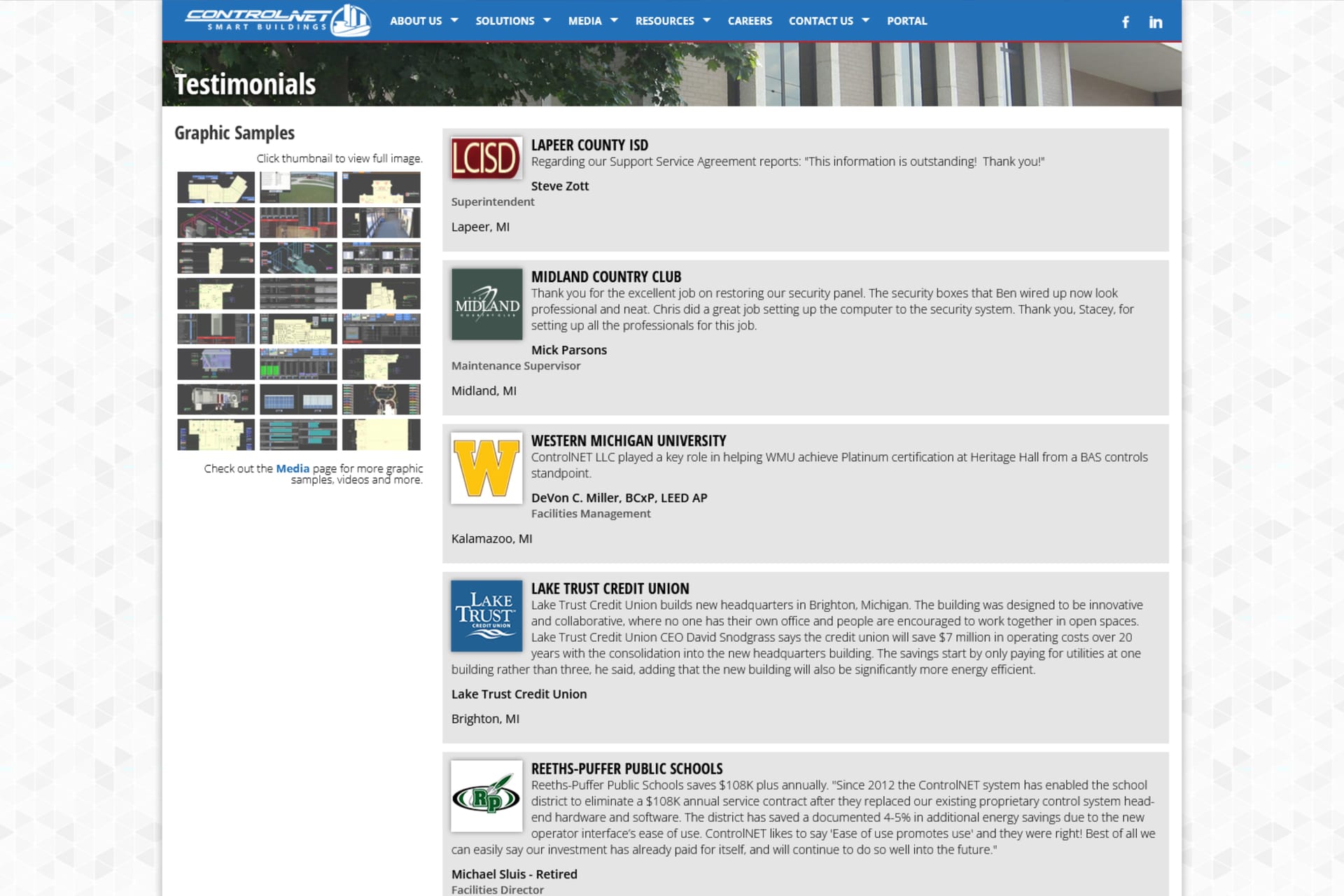This screenshot has height=896, width=1344.
Task: Select the name Michael Sluis - Retired
Action: 514,874
